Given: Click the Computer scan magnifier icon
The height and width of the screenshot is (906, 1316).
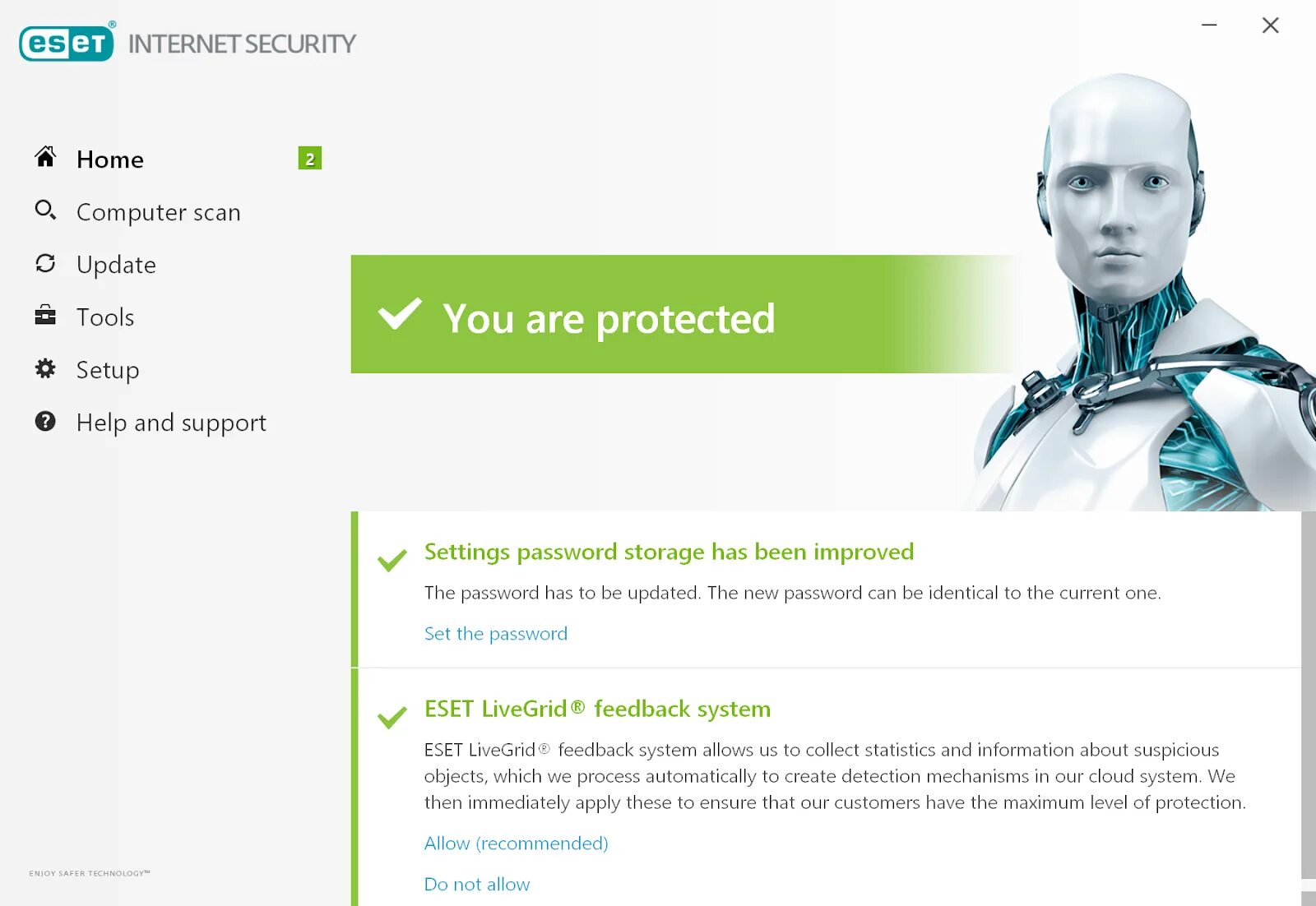Looking at the screenshot, I should pyautogui.click(x=45, y=210).
